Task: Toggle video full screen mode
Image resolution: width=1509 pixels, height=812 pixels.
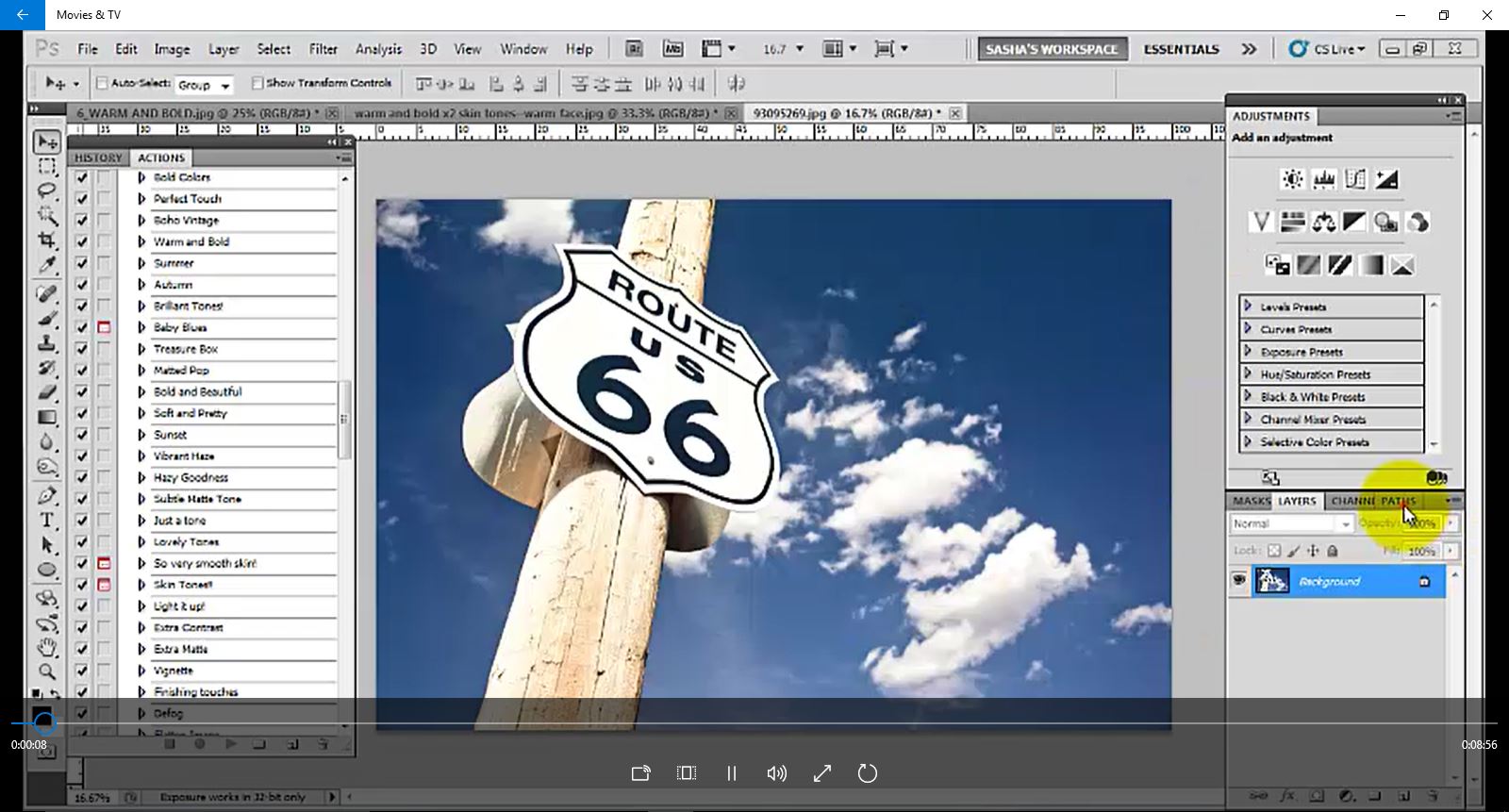Action: 822,773
